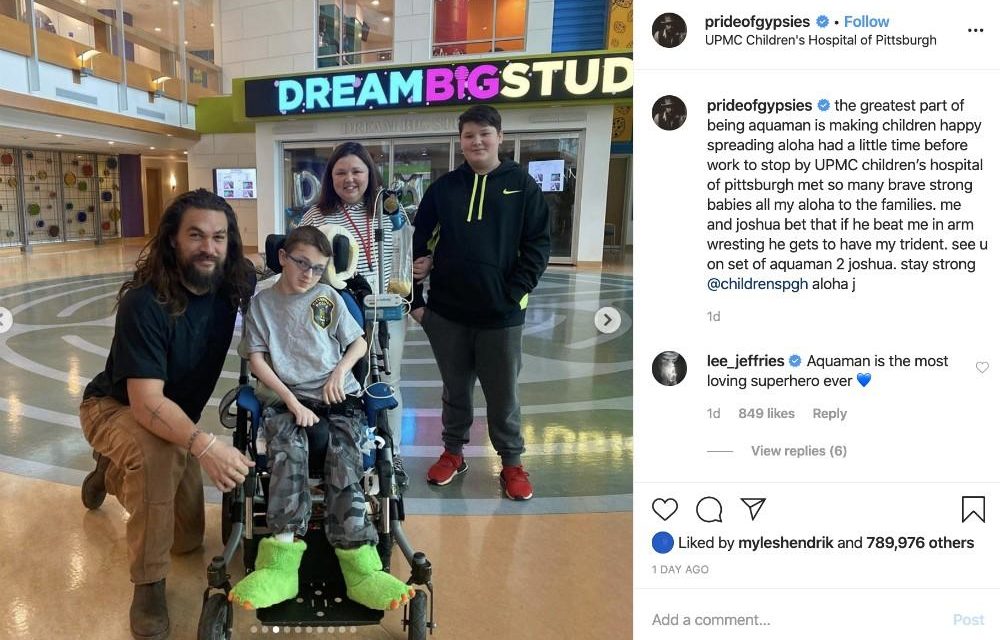Expand View replies (6)
This screenshot has width=1000, height=640.
[x=798, y=451]
